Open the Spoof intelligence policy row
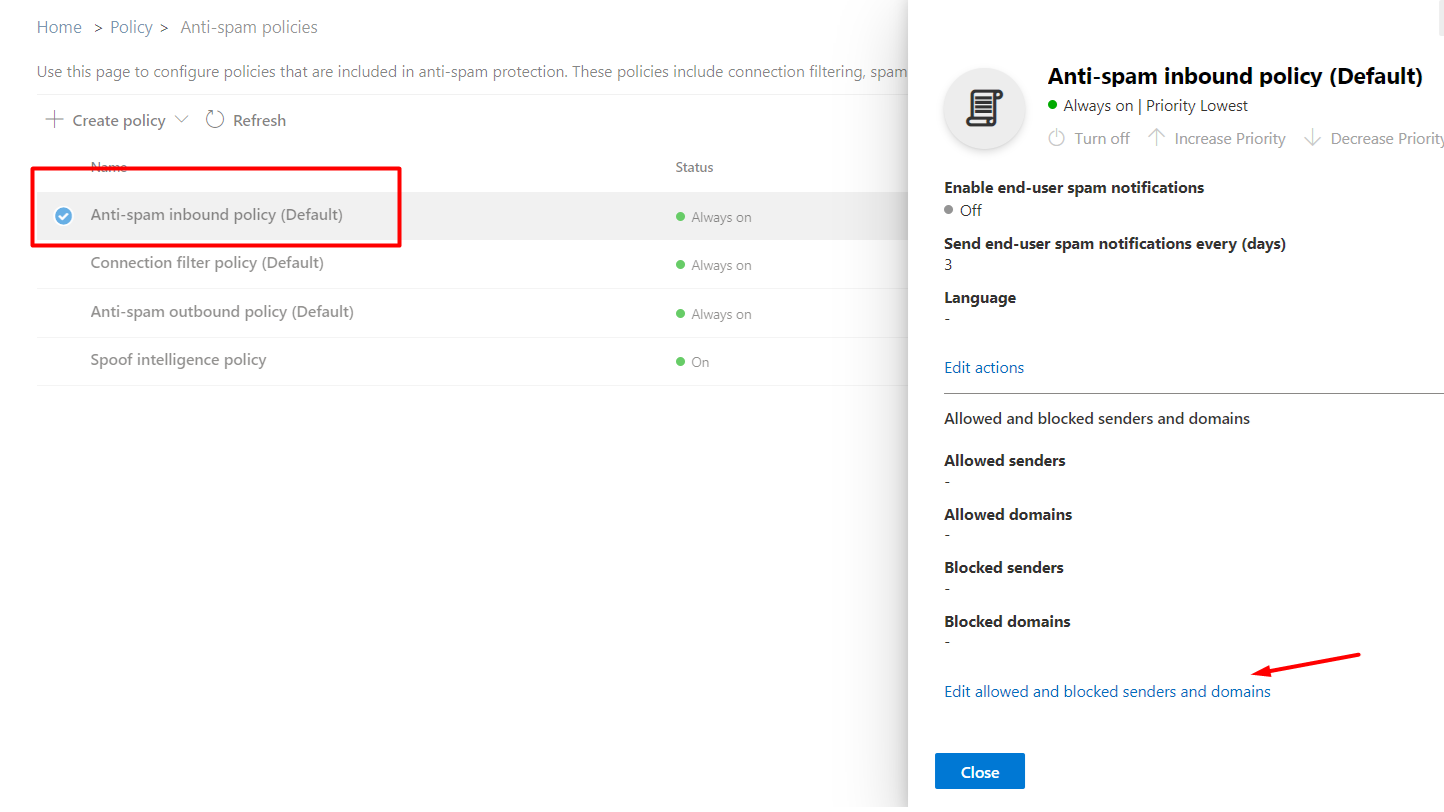This screenshot has width=1444, height=812. click(x=178, y=360)
